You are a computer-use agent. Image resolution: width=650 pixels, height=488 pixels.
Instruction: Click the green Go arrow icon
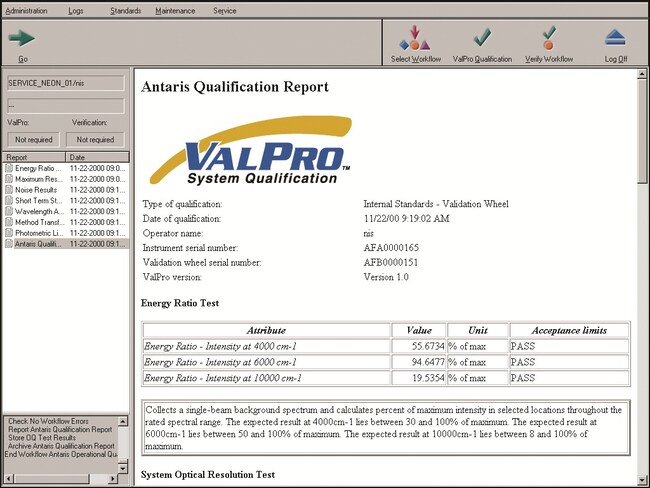[x=22, y=39]
